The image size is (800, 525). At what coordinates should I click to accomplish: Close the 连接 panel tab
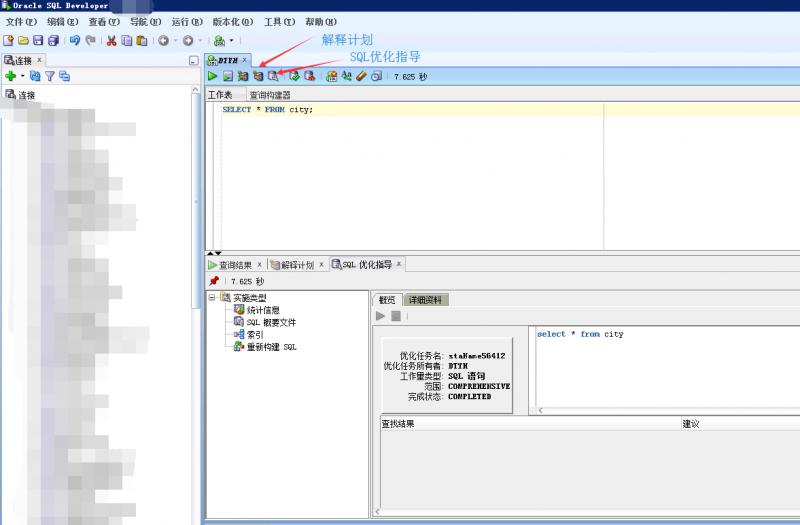(x=39, y=60)
